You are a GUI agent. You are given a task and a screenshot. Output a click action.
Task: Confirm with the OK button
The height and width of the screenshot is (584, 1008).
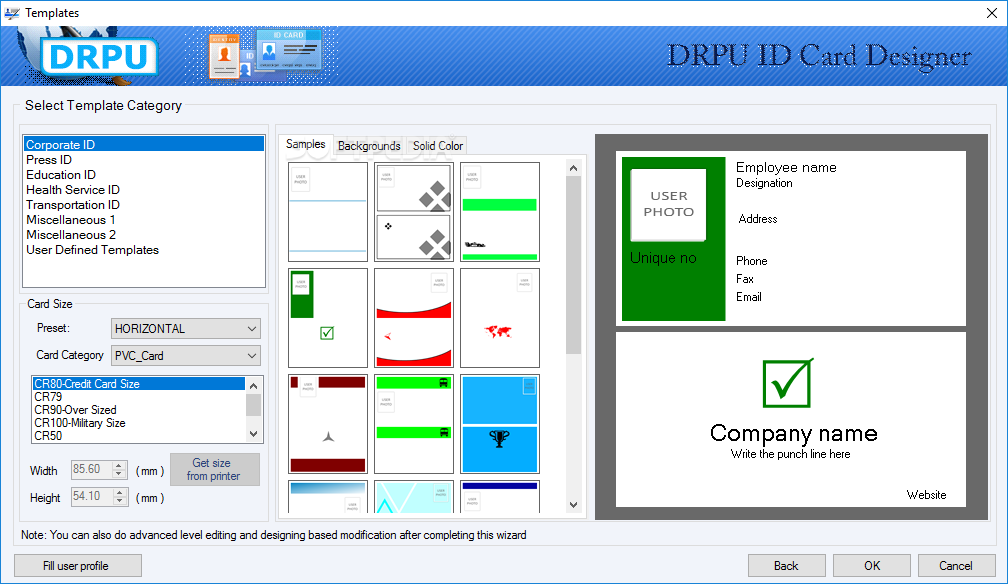click(872, 566)
